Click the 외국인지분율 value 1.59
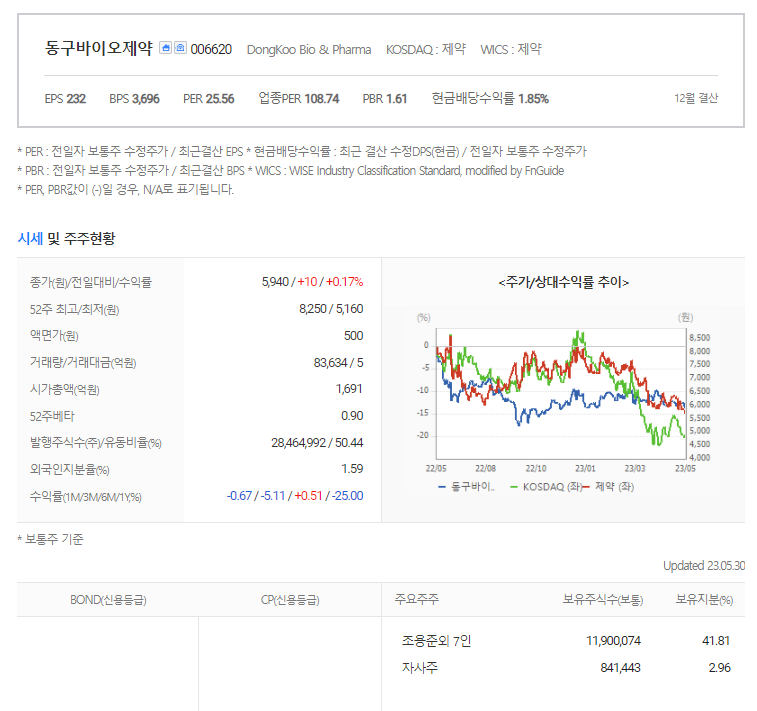Viewport: 757px width, 711px height. (352, 469)
